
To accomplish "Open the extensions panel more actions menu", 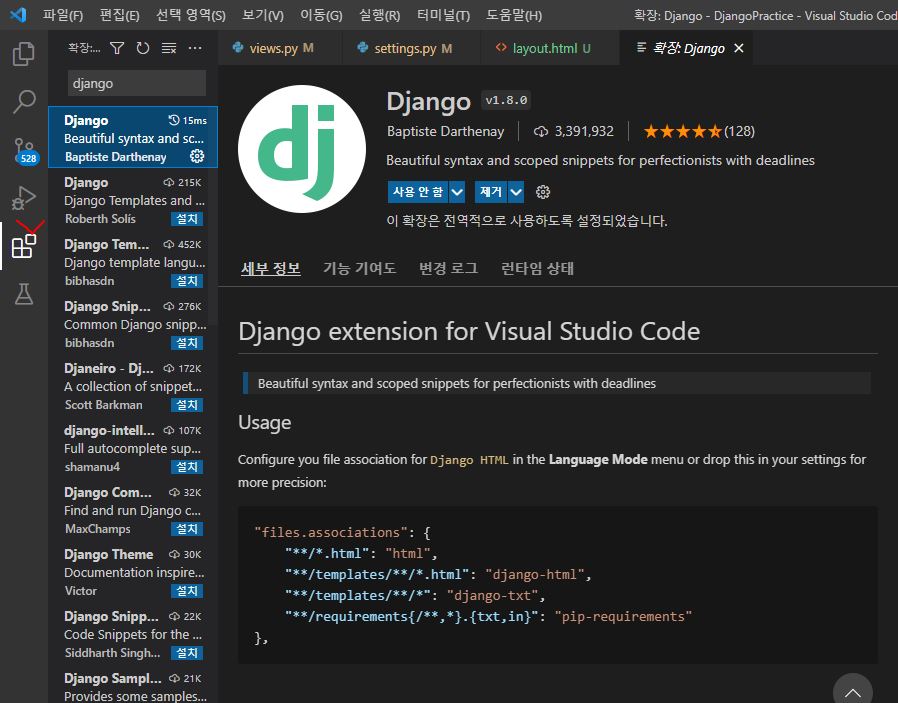I will coord(195,48).
